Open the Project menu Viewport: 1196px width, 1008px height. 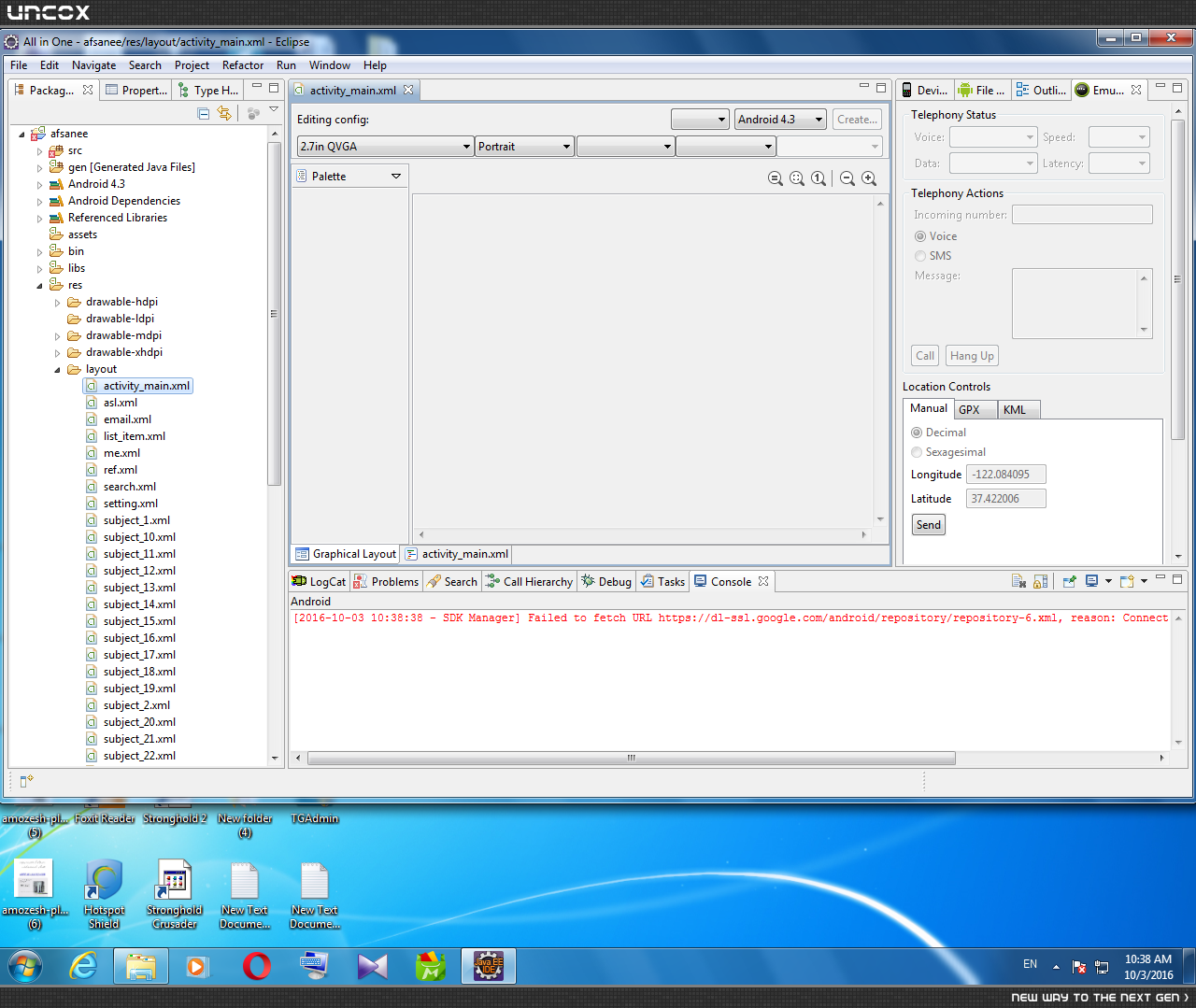pyautogui.click(x=192, y=65)
